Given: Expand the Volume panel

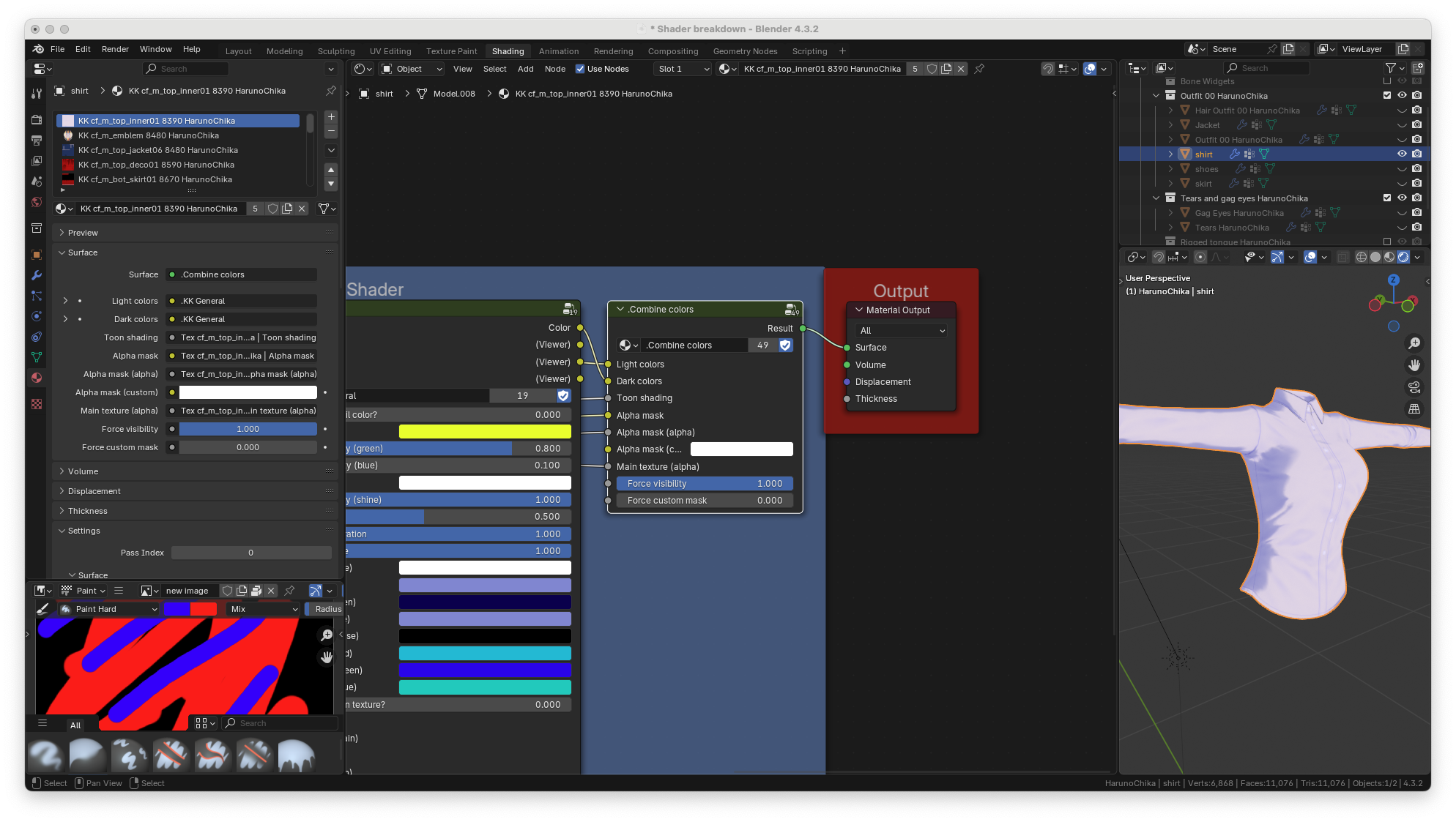Looking at the screenshot, I should coord(83,471).
